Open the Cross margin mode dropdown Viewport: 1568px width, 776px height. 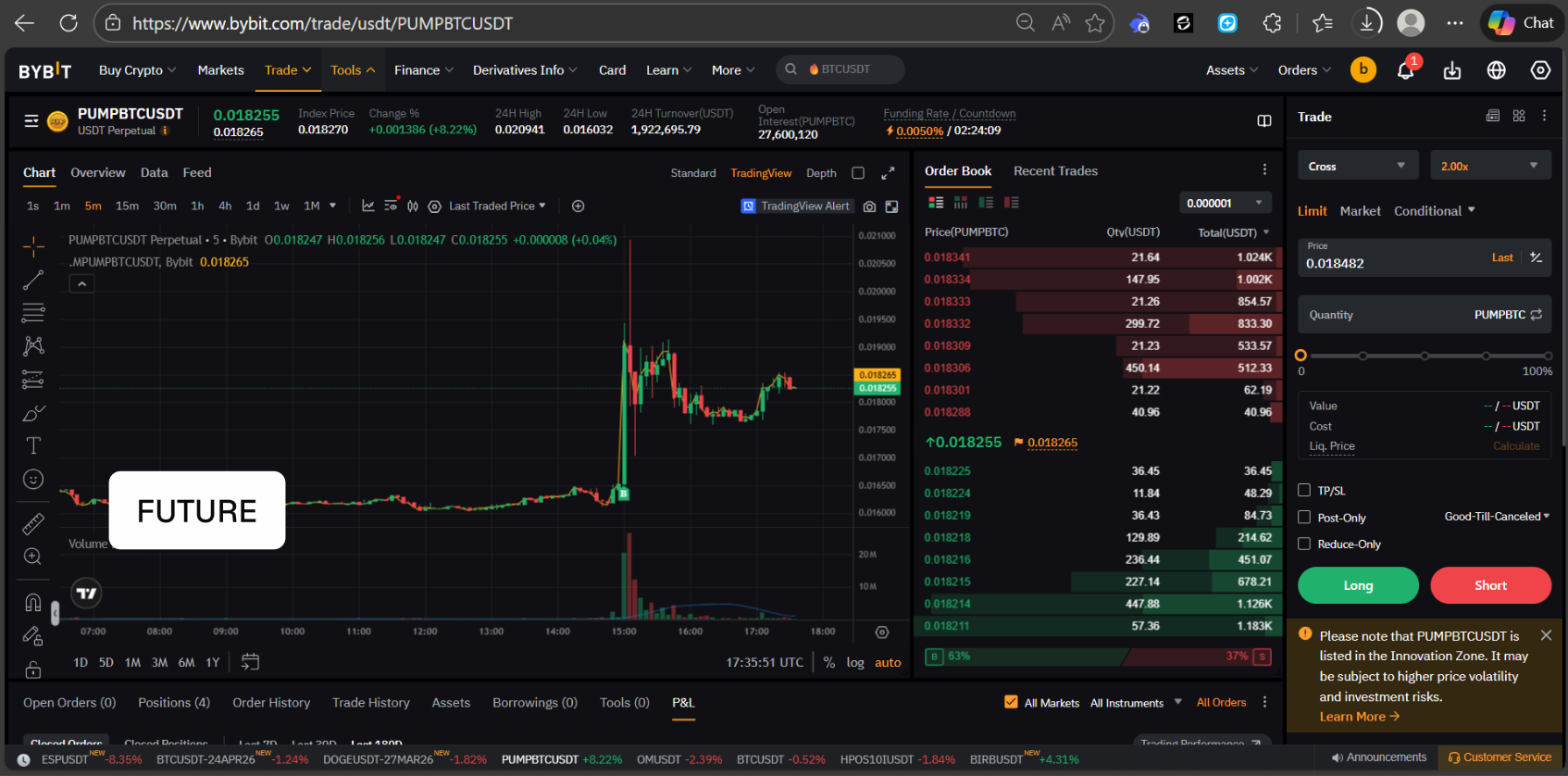[1358, 166]
